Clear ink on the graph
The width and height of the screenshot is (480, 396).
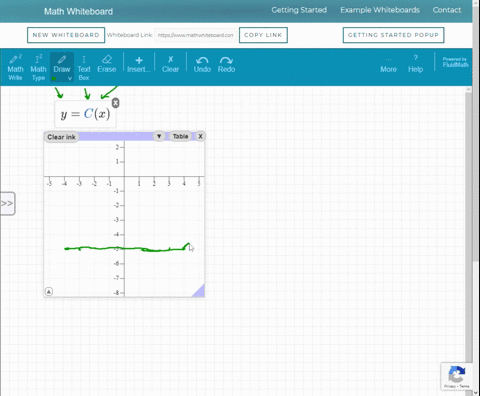tap(61, 137)
